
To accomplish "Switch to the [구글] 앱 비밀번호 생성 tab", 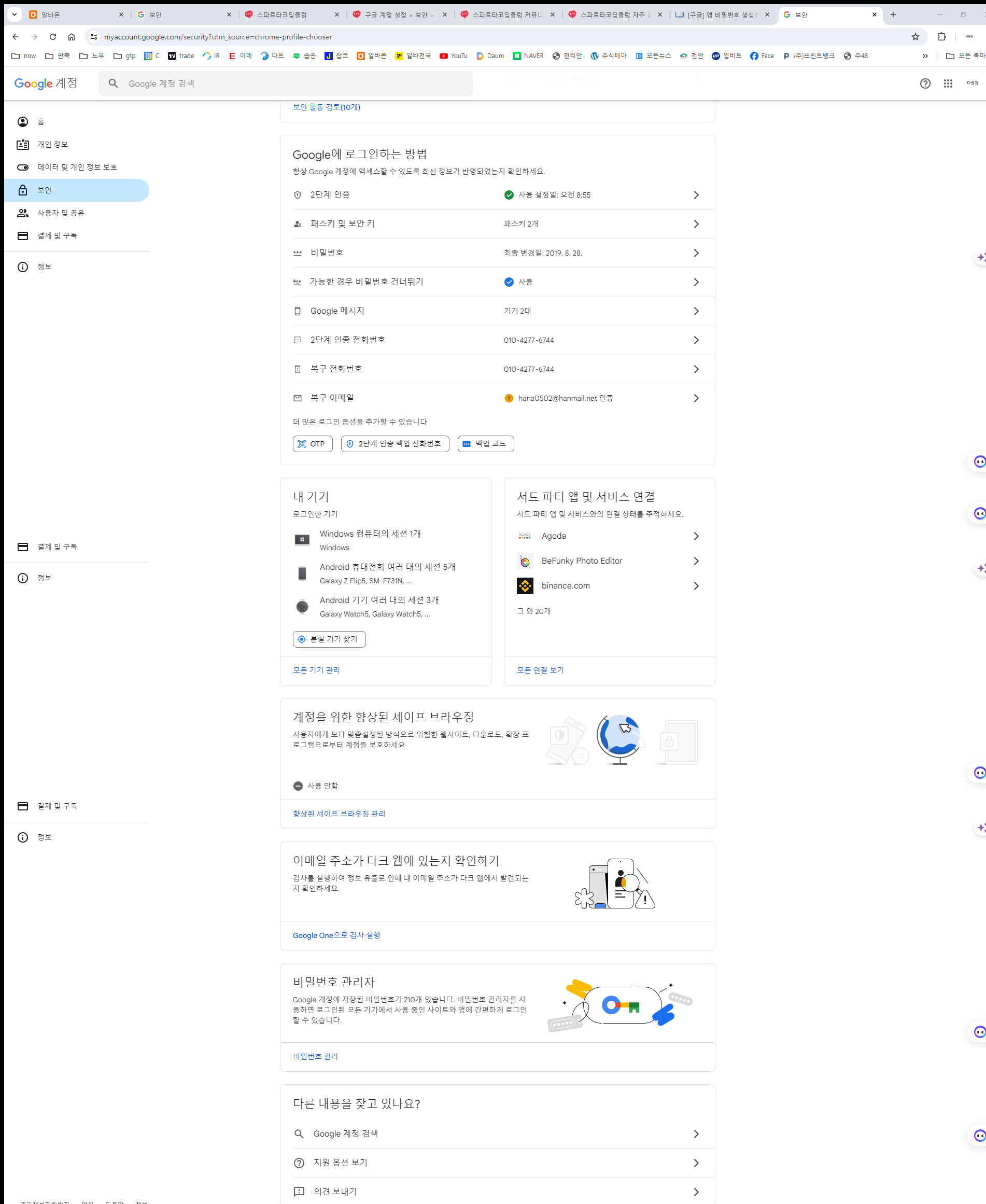I will 723,15.
